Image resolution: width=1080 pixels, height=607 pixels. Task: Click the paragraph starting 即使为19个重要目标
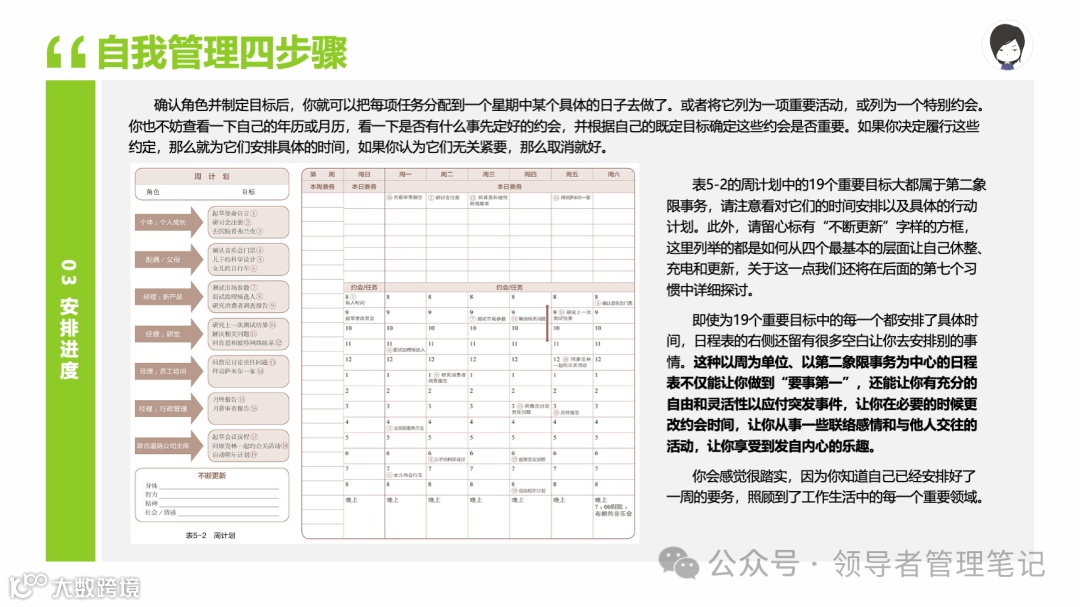[x=822, y=383]
